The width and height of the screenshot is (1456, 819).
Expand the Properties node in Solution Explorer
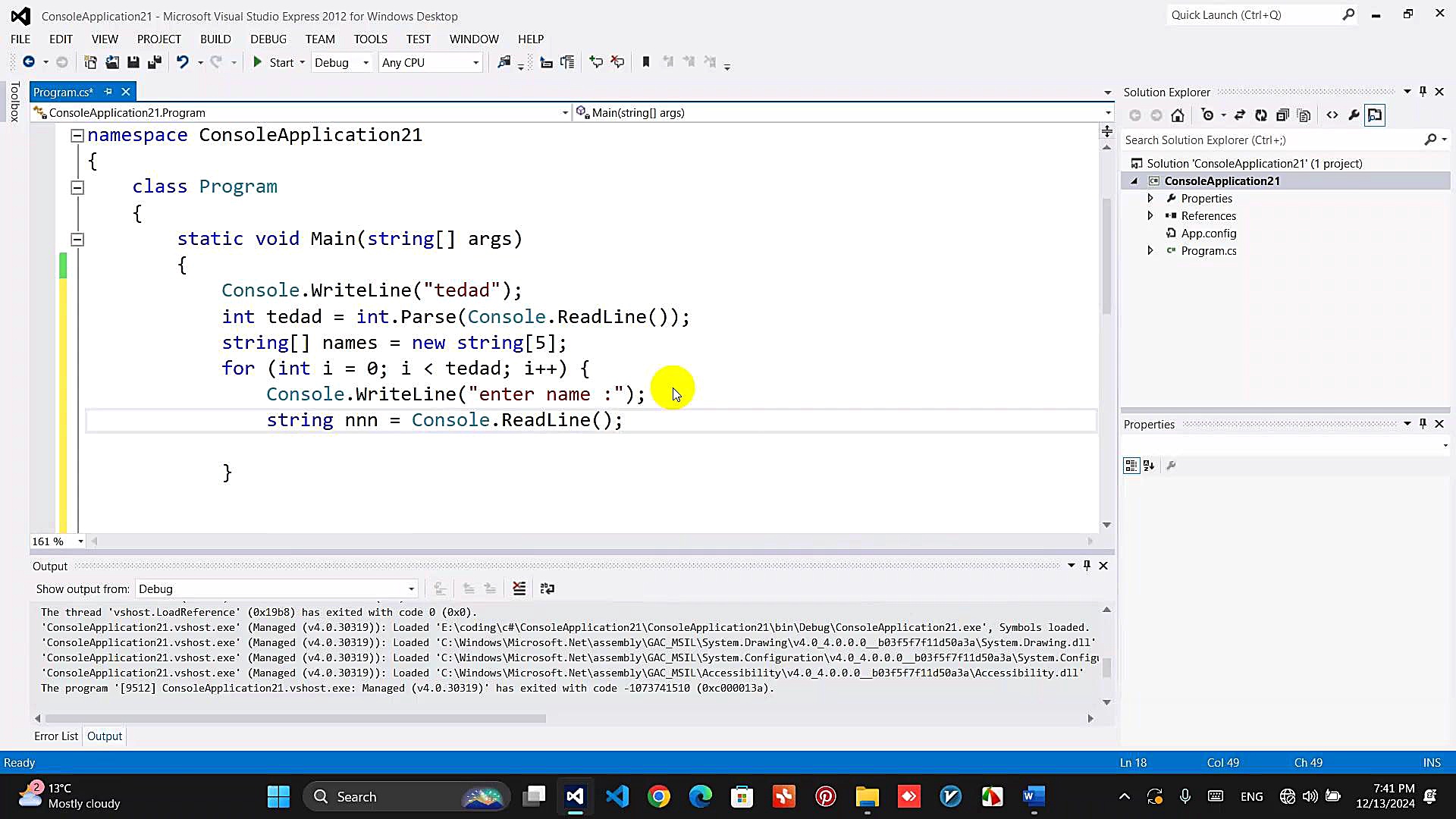tap(1150, 199)
